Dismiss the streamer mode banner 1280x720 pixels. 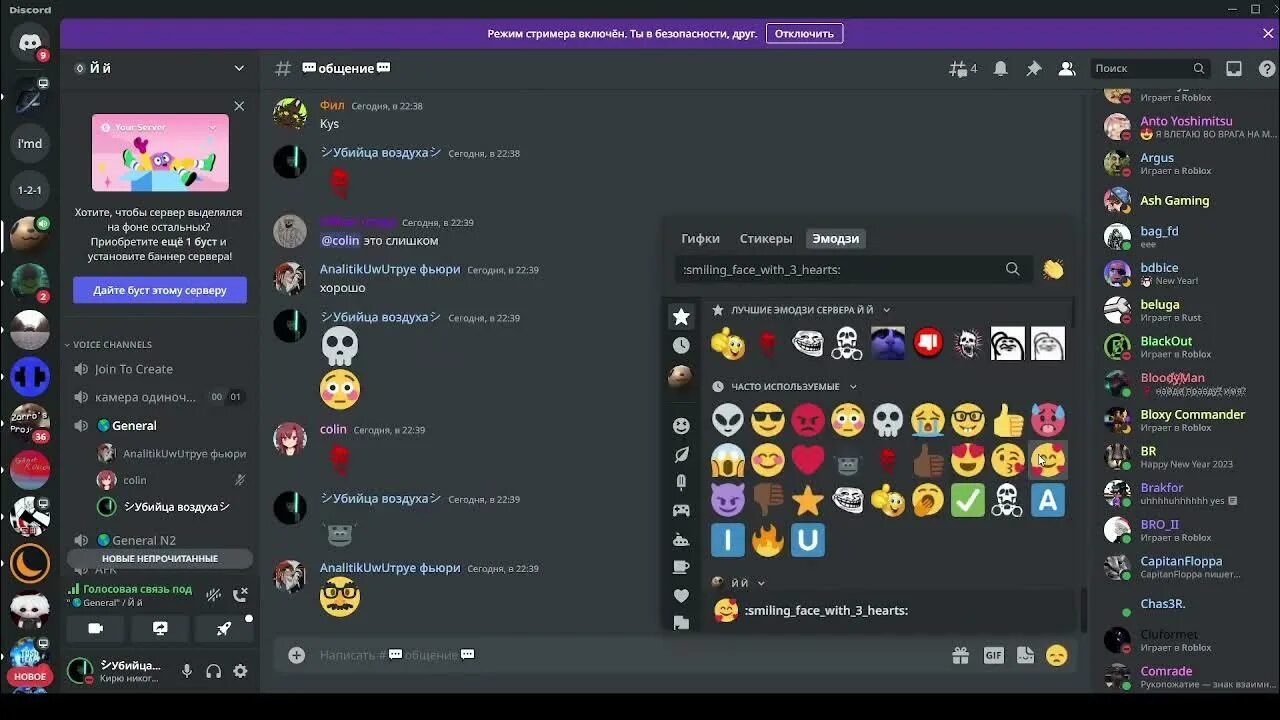point(1268,33)
